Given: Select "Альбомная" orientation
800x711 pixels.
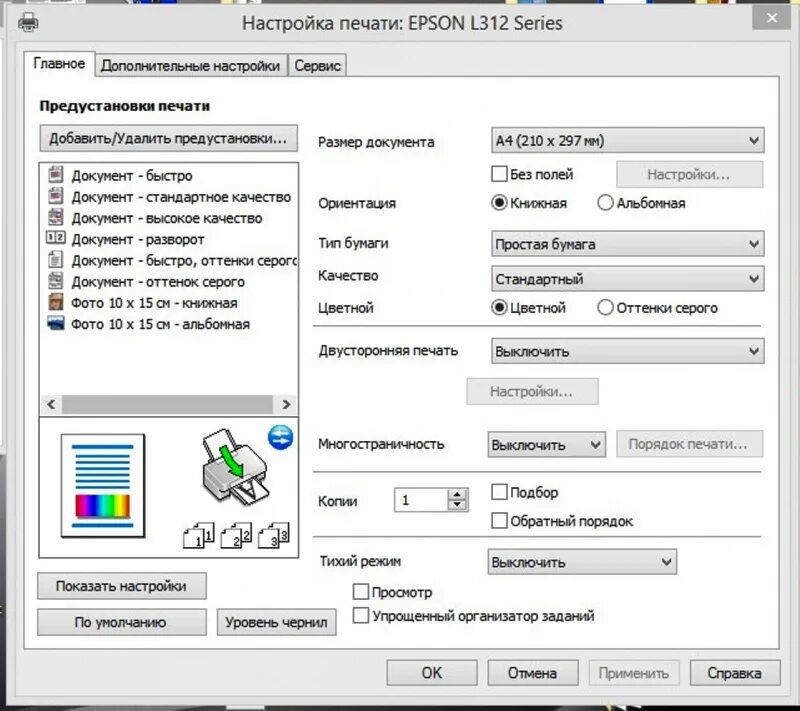Looking at the screenshot, I should [x=605, y=203].
